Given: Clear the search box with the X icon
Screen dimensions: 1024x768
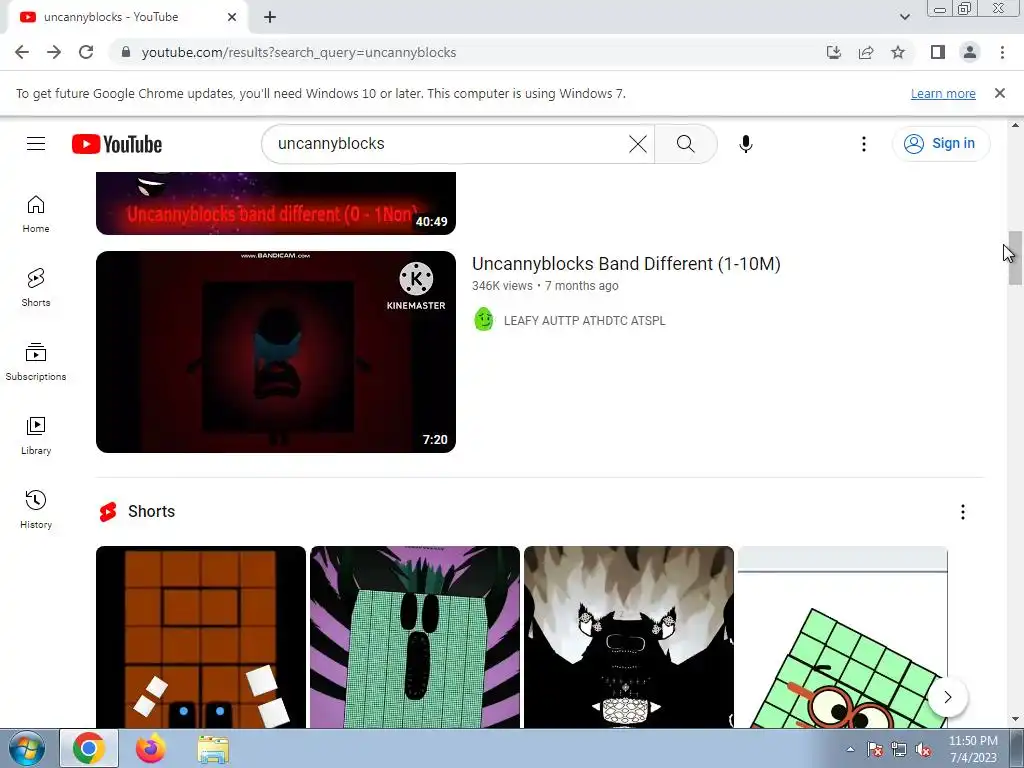Looking at the screenshot, I should [637, 144].
